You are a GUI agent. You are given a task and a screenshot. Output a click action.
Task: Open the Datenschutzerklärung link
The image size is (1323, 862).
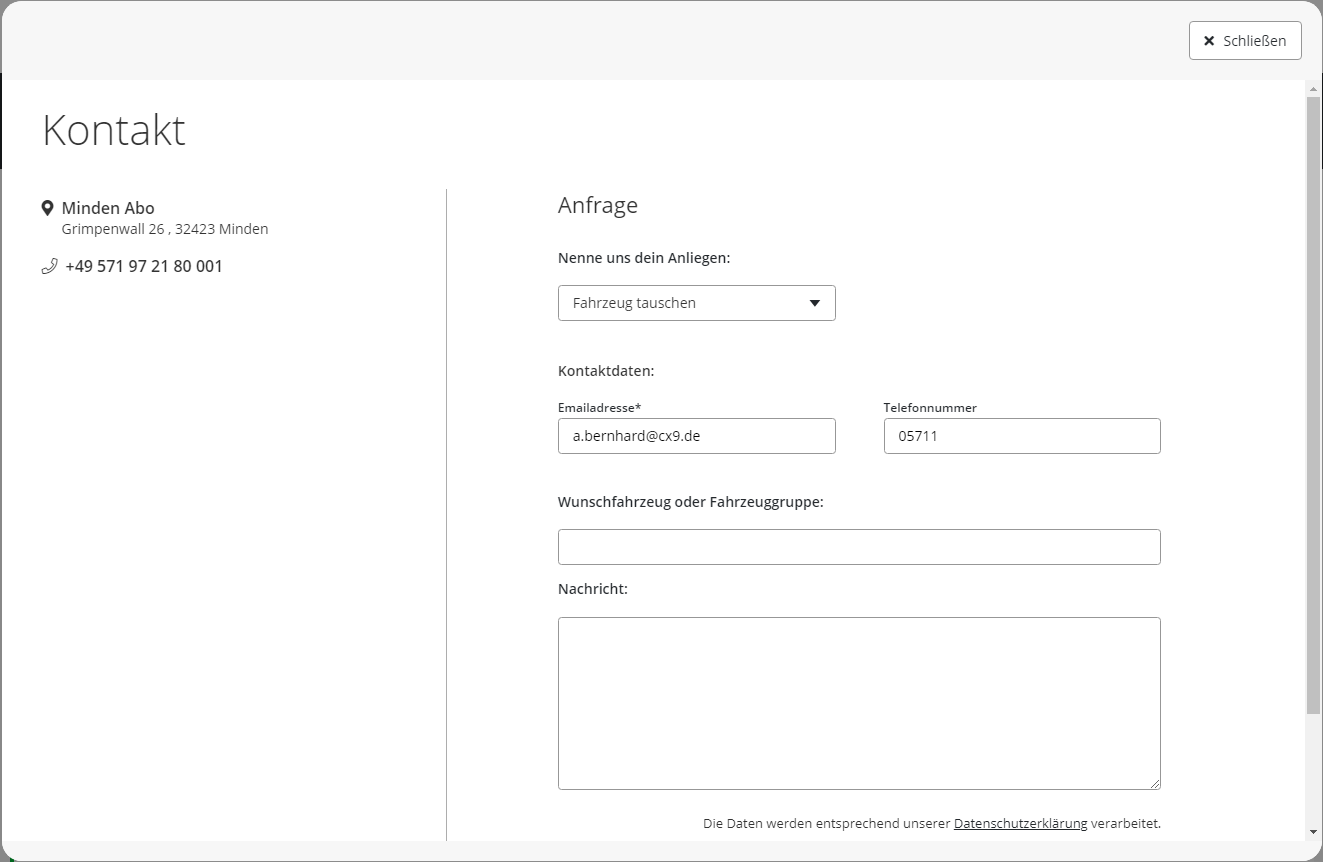(x=1020, y=824)
